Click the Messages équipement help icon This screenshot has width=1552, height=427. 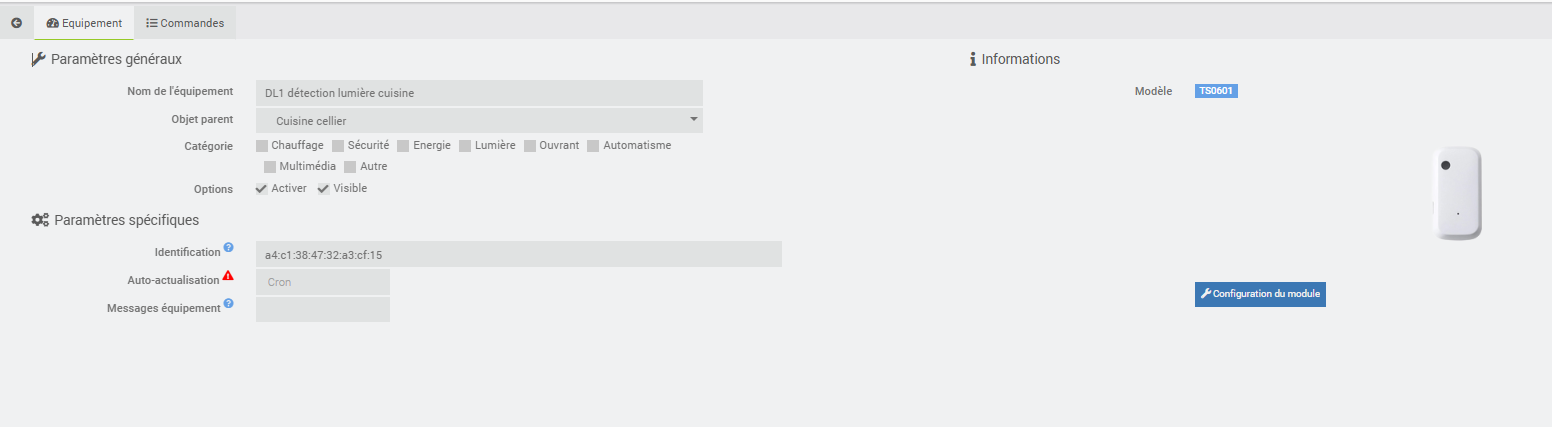[229, 303]
